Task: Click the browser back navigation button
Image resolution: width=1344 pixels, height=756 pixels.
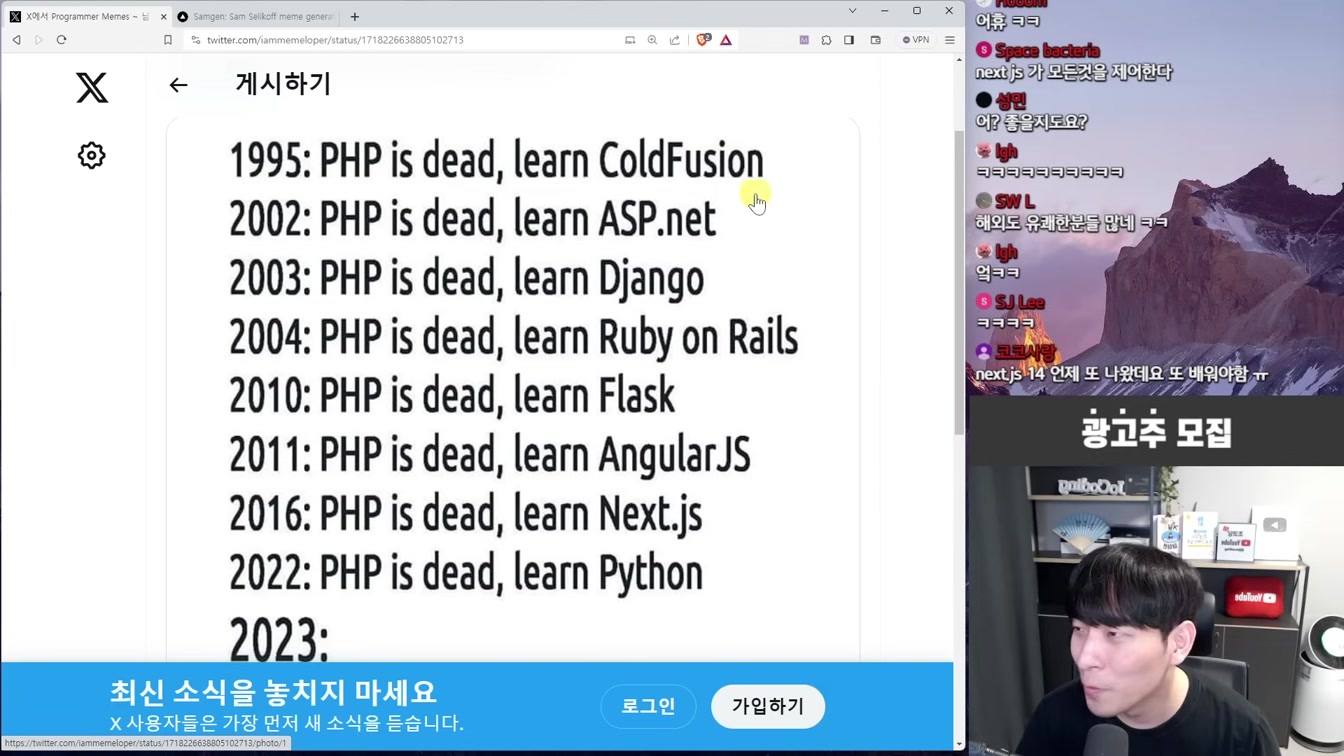Action: [16, 40]
